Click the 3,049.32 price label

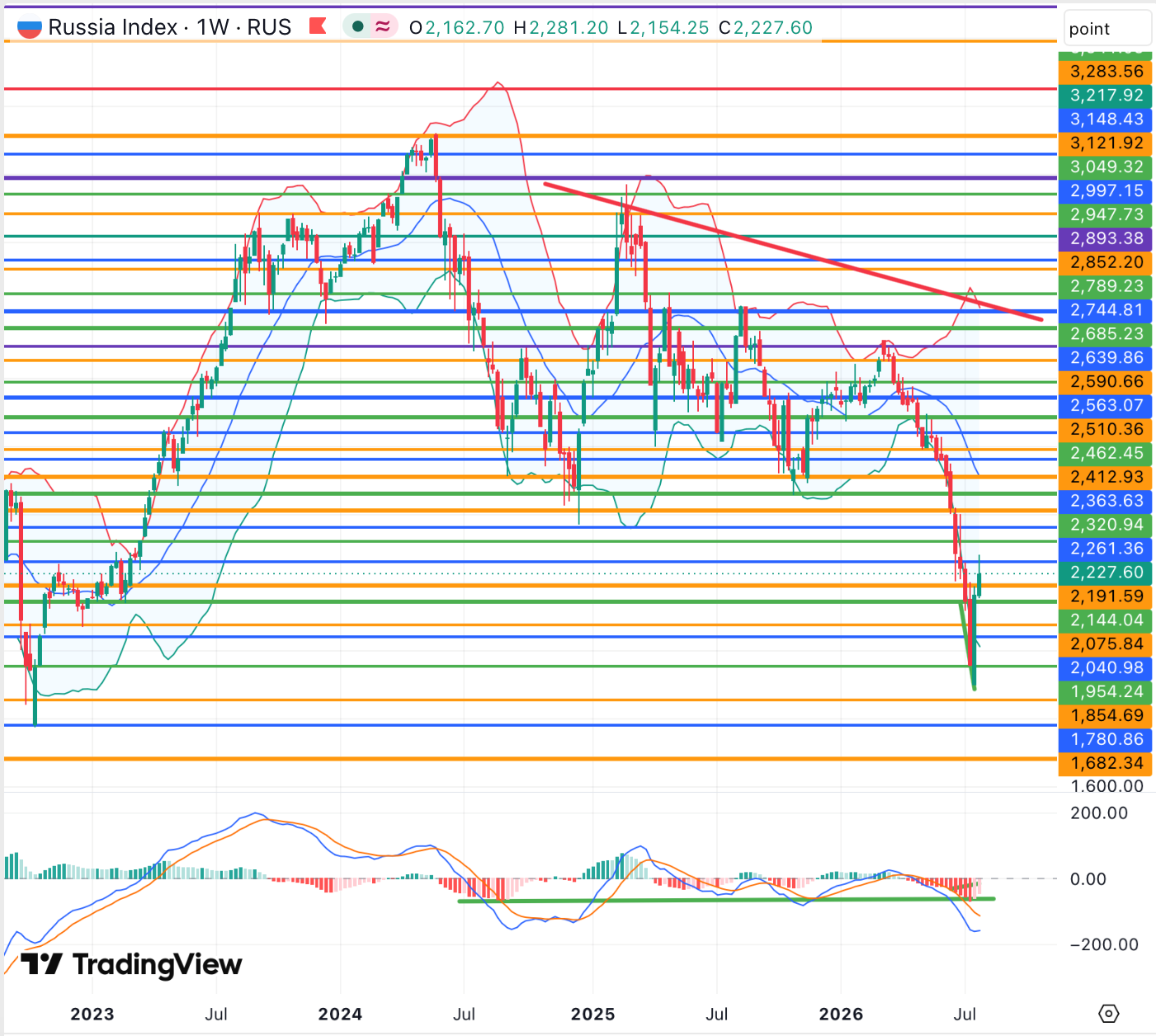[x=1106, y=167]
